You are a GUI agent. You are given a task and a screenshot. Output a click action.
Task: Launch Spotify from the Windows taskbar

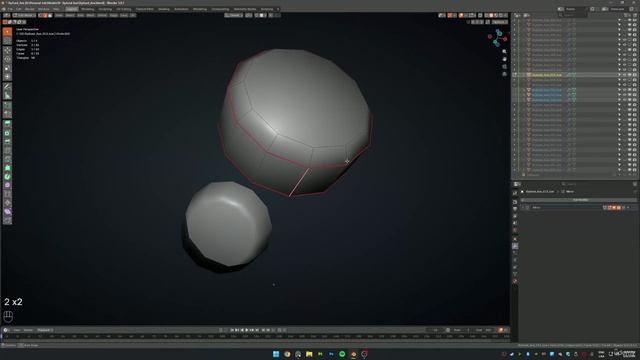pos(342,354)
